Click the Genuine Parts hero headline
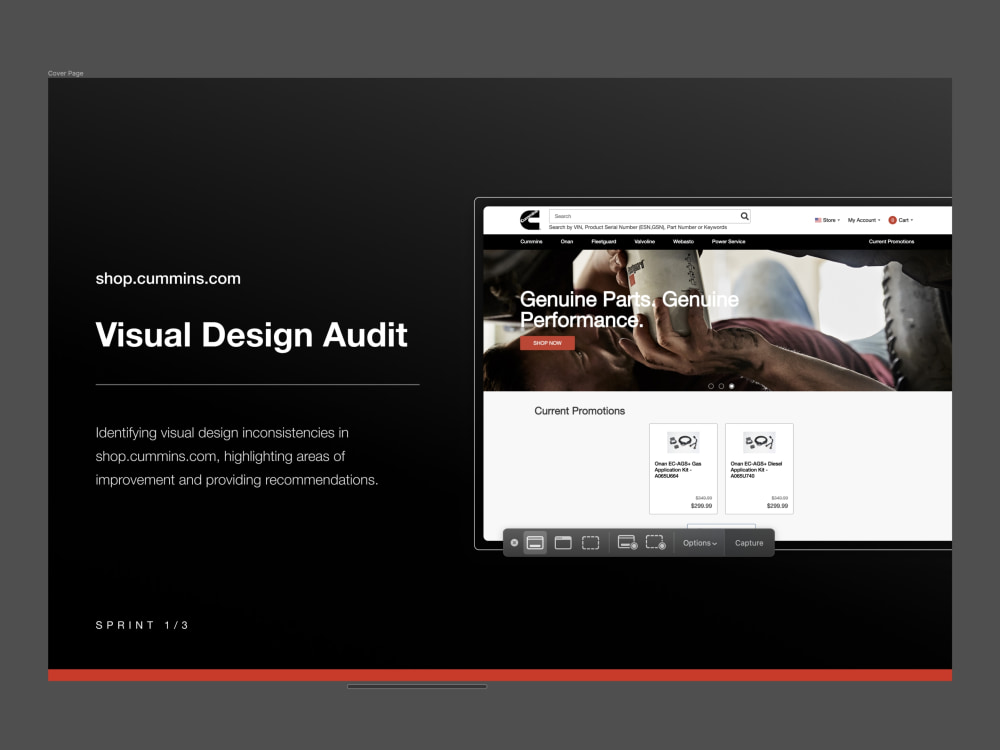Image resolution: width=1000 pixels, height=750 pixels. tap(629, 309)
